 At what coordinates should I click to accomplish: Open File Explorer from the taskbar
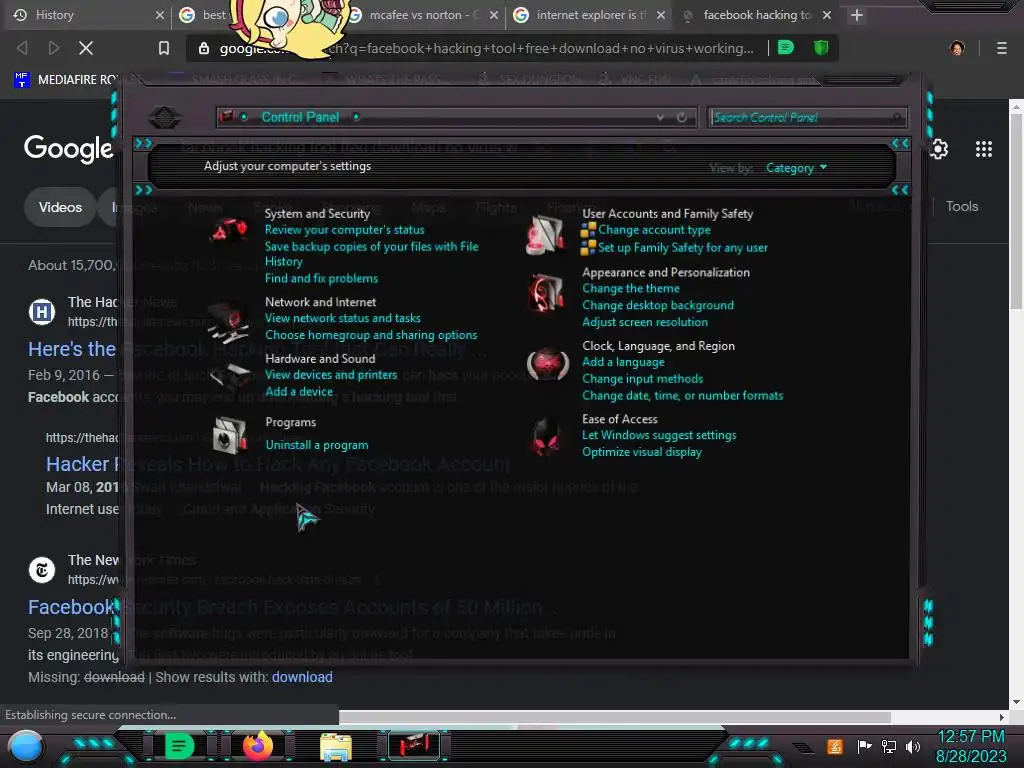tap(336, 747)
